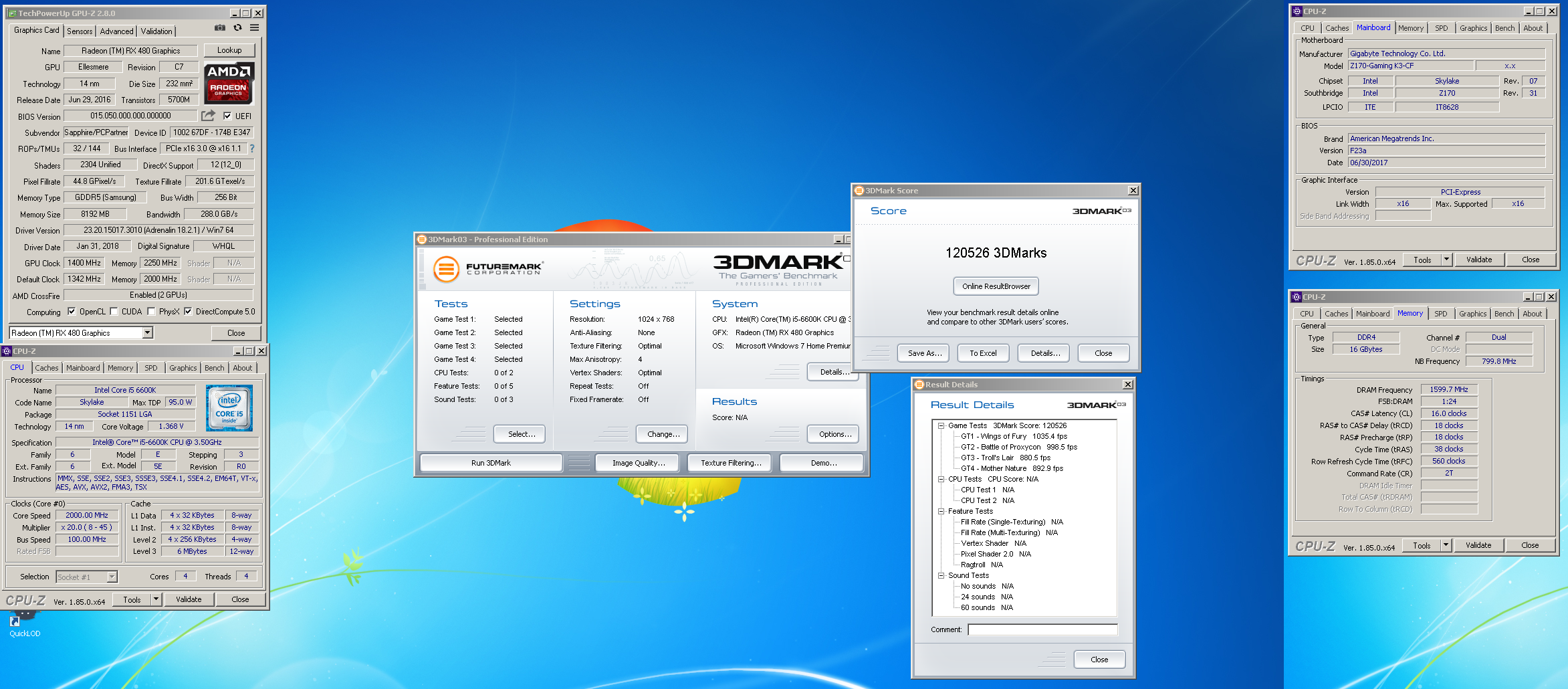Click the Lookup button in GPU-Z
Viewport: 1568px width, 689px height.
[x=229, y=50]
